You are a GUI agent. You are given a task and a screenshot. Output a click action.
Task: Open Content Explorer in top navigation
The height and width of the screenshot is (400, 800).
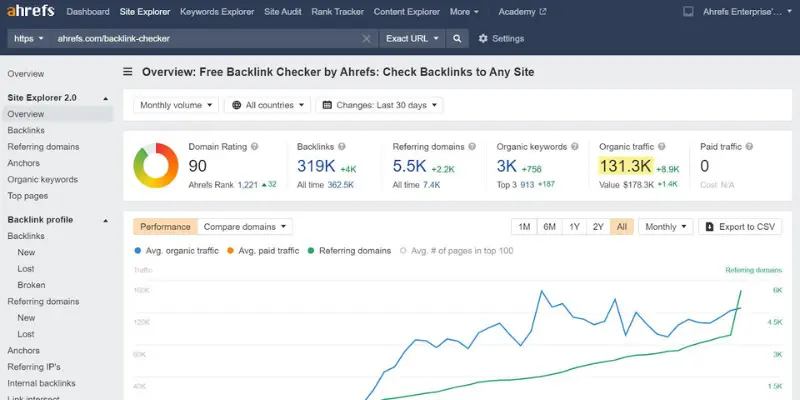pos(407,12)
